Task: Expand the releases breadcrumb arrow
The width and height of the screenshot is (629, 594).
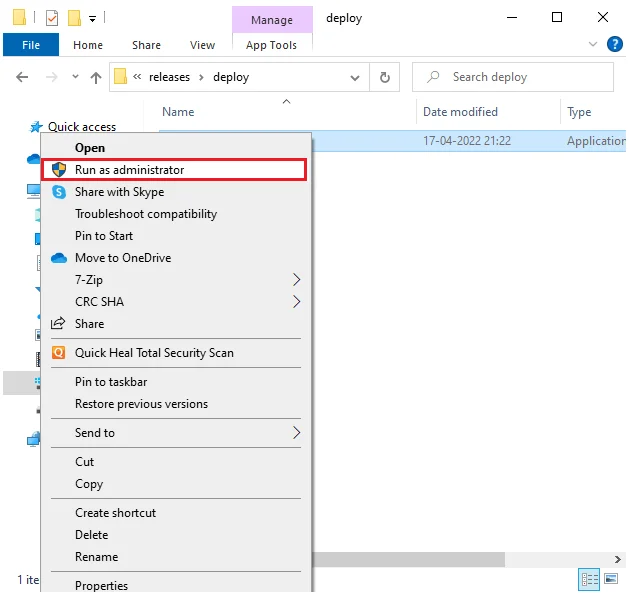Action: 201,77
